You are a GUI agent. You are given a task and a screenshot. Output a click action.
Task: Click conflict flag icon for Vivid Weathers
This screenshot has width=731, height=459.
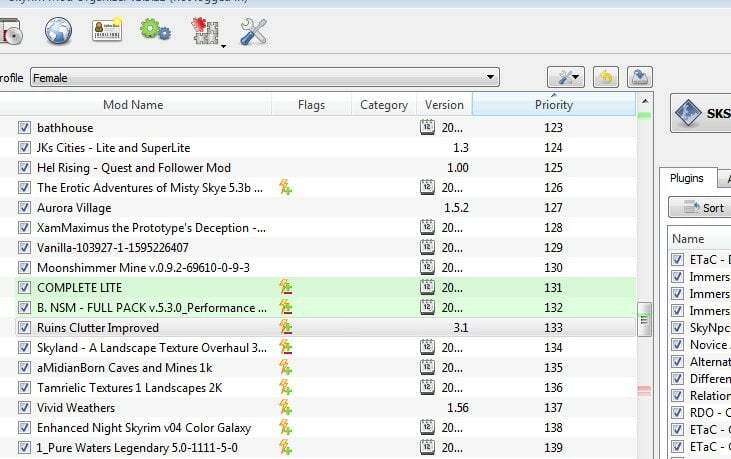pos(285,408)
